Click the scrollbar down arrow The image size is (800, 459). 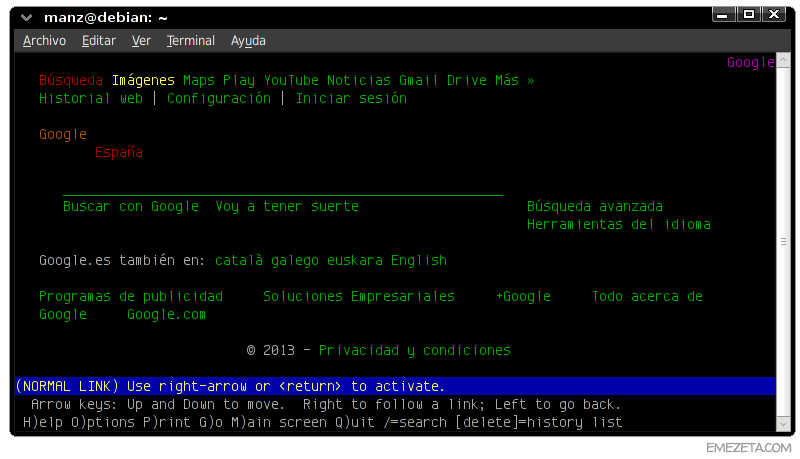783,423
